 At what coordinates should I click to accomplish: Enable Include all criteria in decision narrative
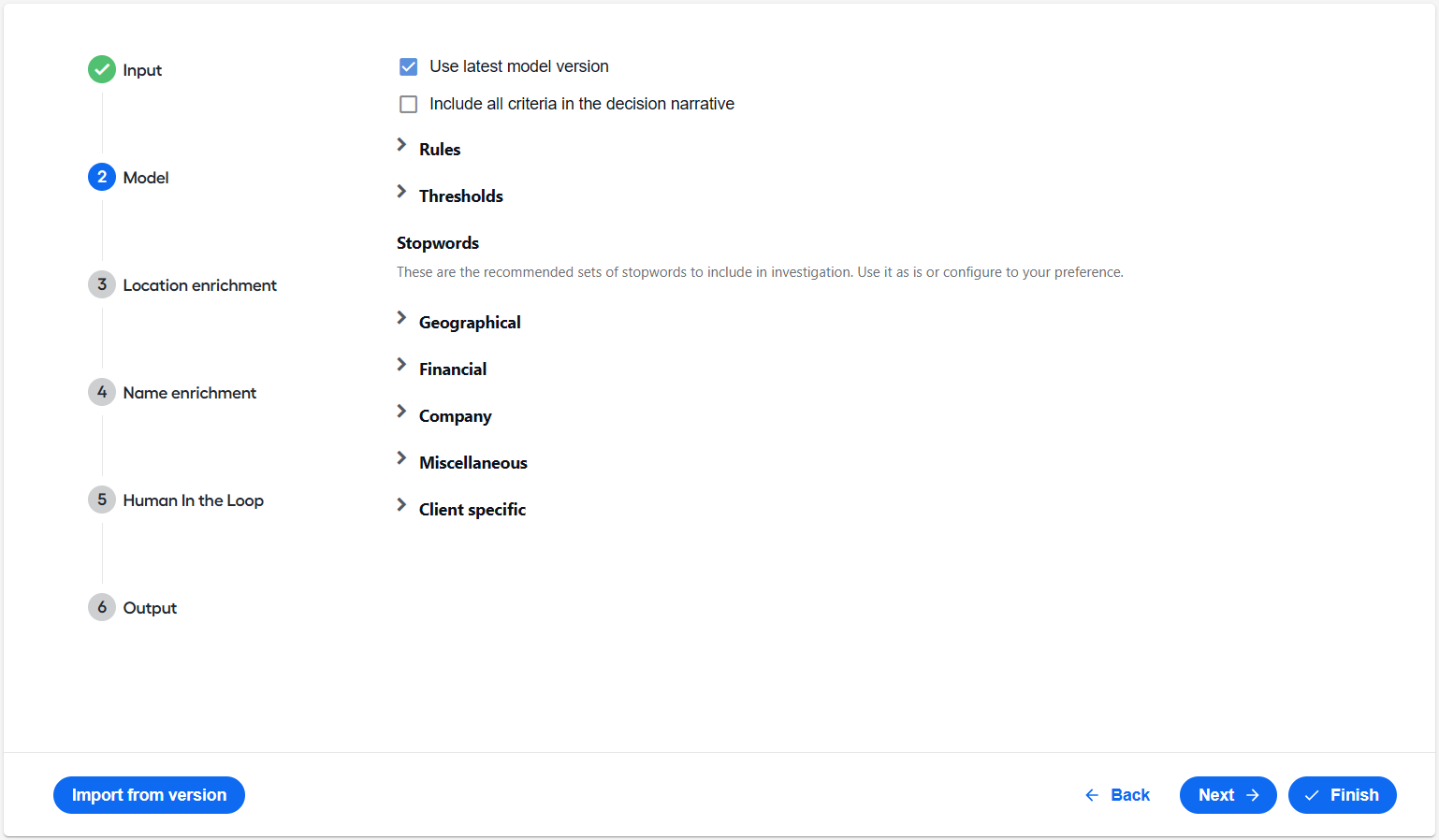point(409,104)
